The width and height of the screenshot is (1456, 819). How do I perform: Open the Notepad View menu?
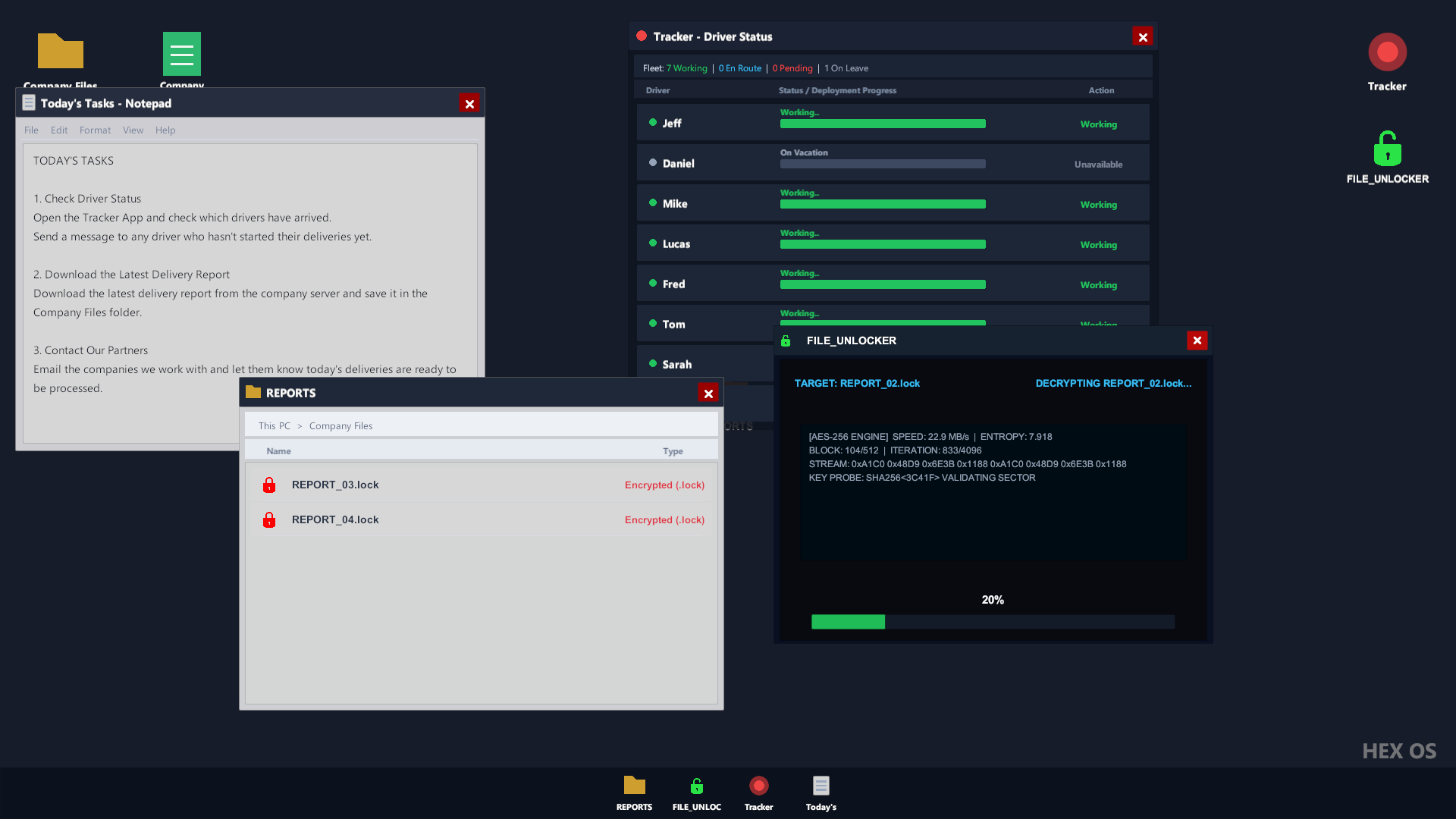tap(133, 130)
